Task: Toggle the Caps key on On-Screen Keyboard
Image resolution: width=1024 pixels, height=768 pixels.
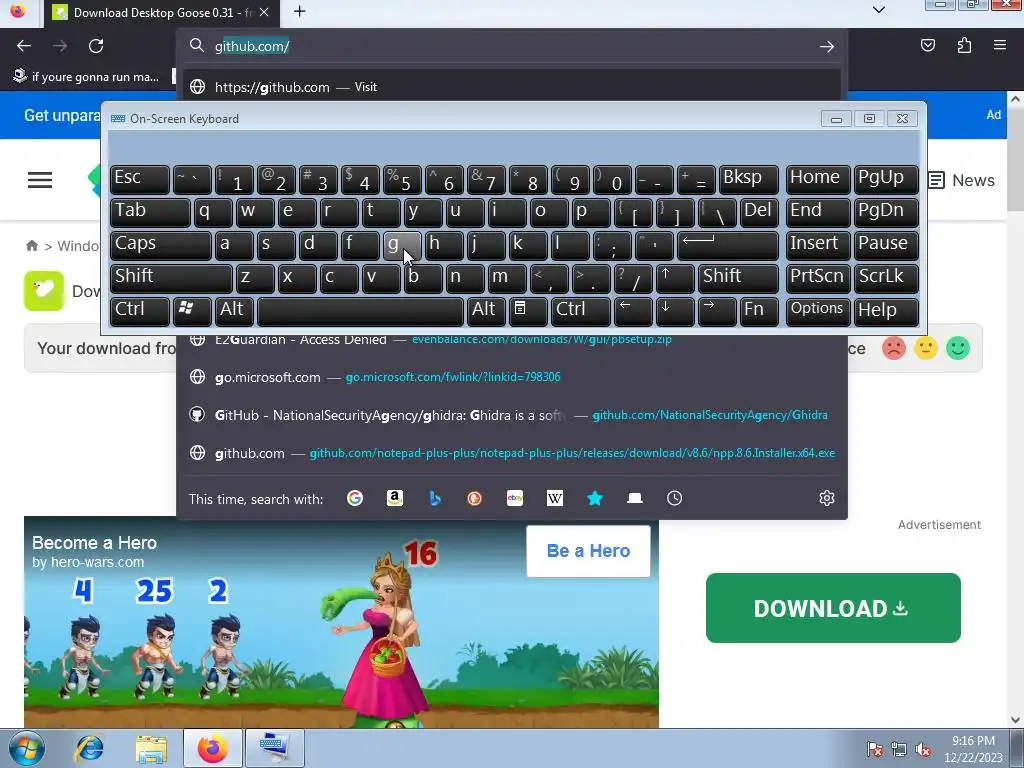Action: [160, 246]
